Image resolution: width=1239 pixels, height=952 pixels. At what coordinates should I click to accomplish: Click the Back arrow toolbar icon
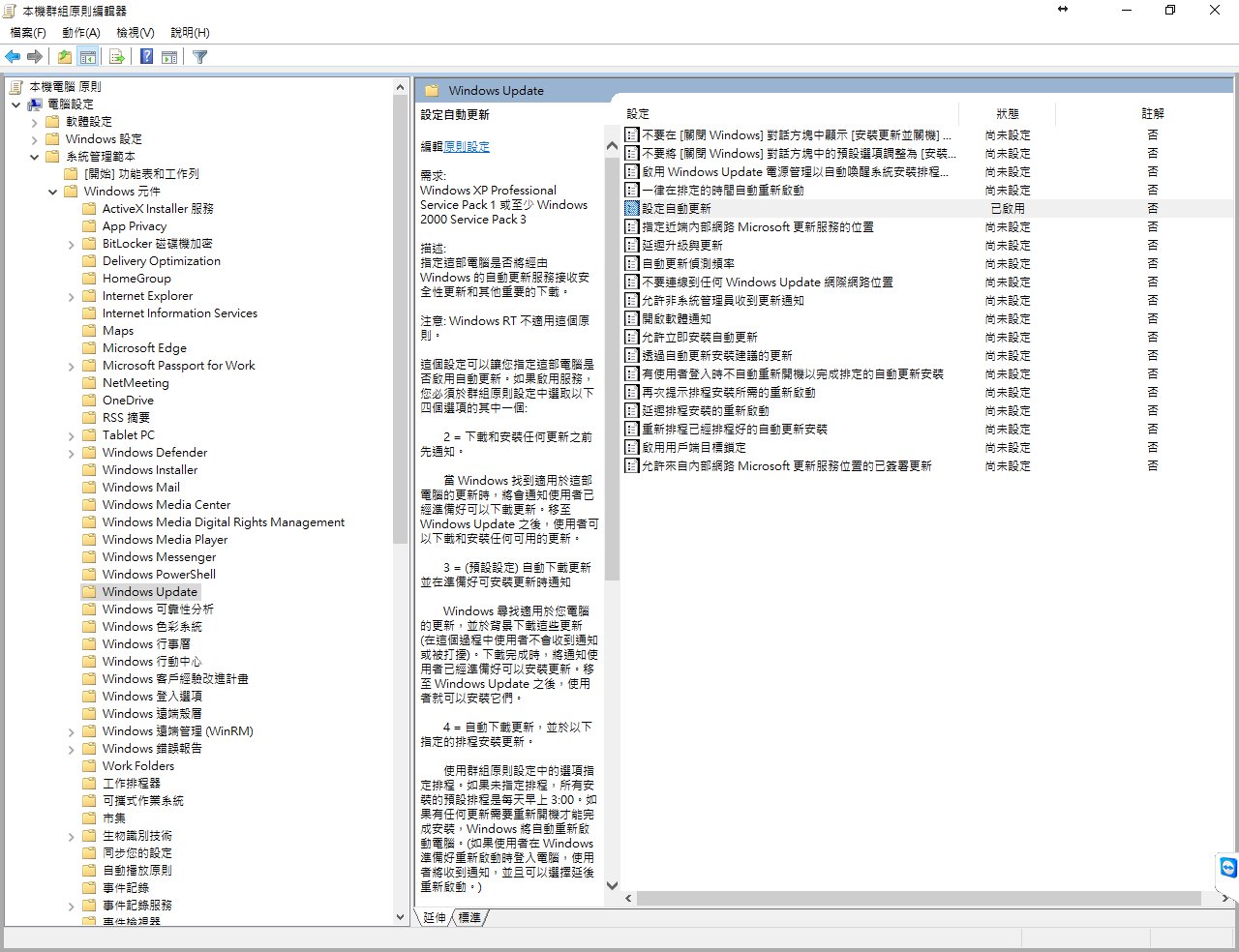[x=13, y=57]
